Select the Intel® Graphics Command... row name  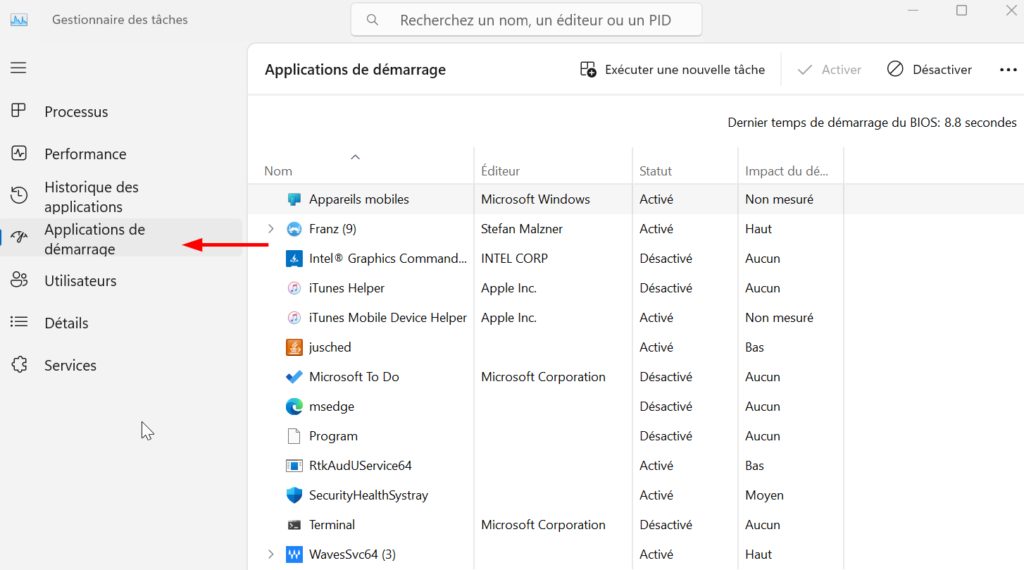point(388,259)
